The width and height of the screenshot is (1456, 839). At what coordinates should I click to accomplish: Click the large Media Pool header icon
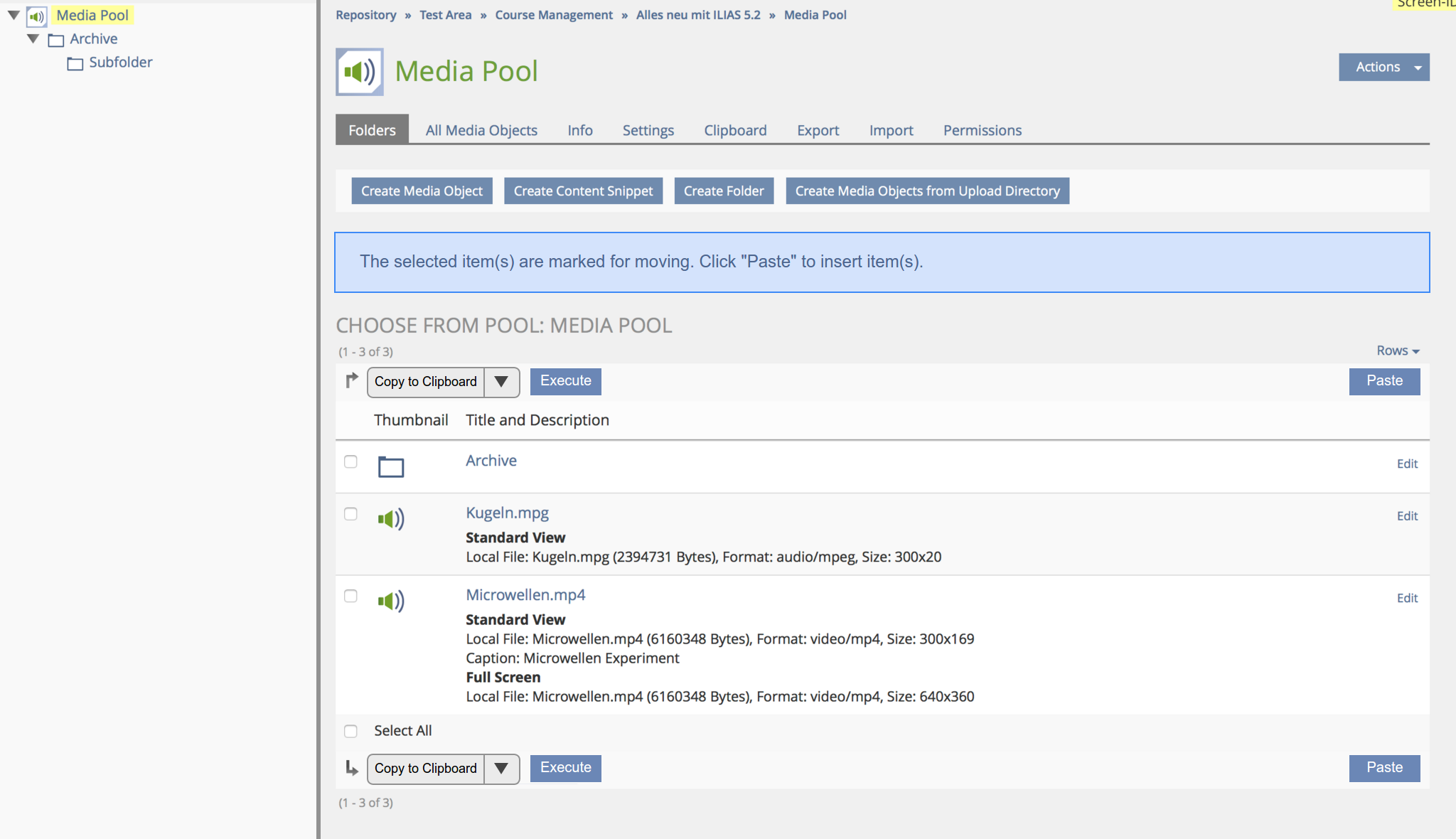(x=360, y=71)
